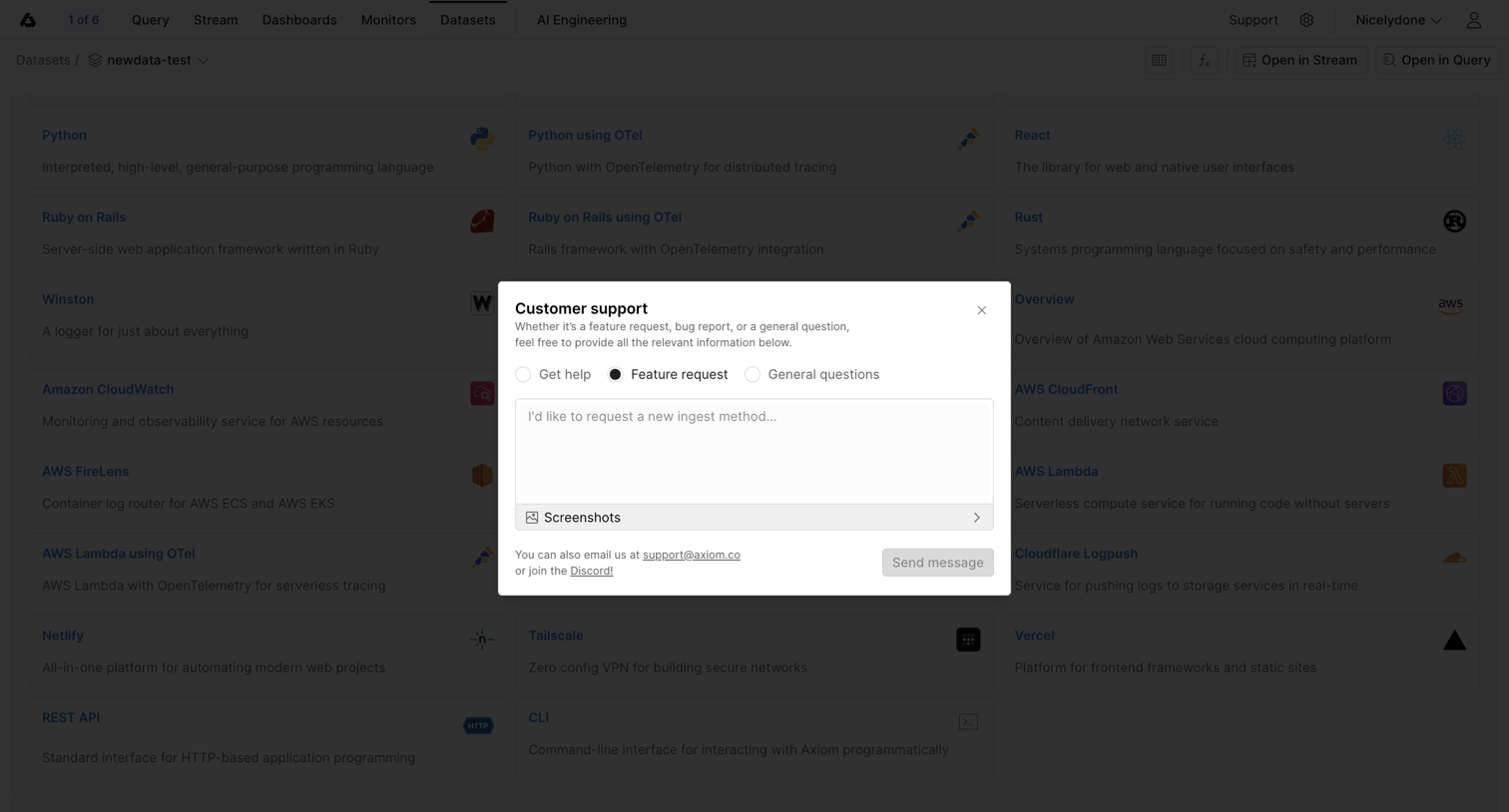Open the CLI card title
The image size is (1509, 812).
pos(539,717)
